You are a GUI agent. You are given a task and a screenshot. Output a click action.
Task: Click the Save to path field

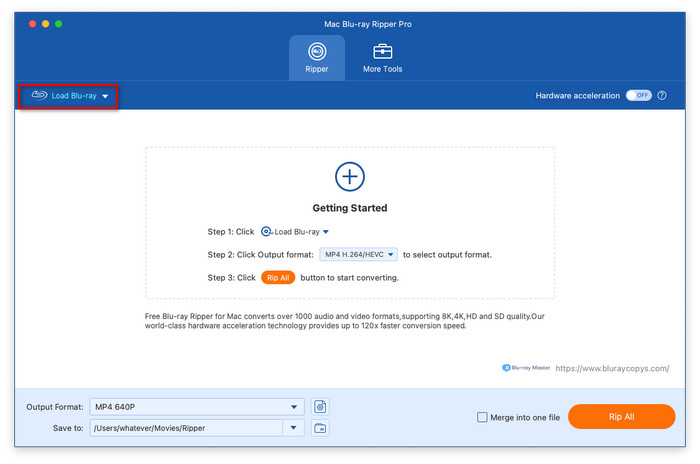[x=185, y=428]
